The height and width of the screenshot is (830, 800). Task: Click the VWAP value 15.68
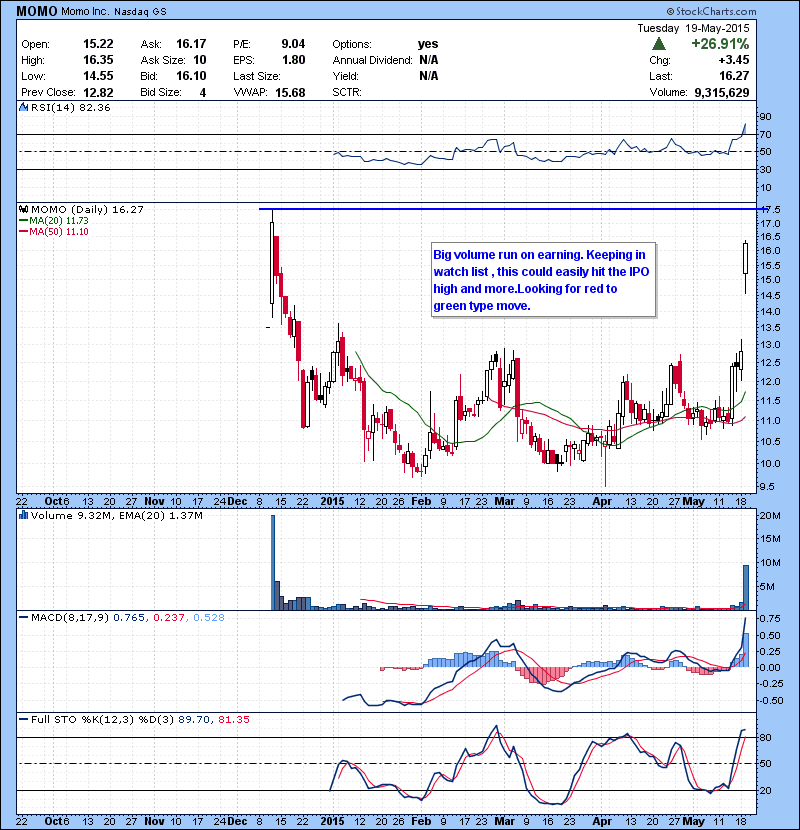(x=290, y=92)
